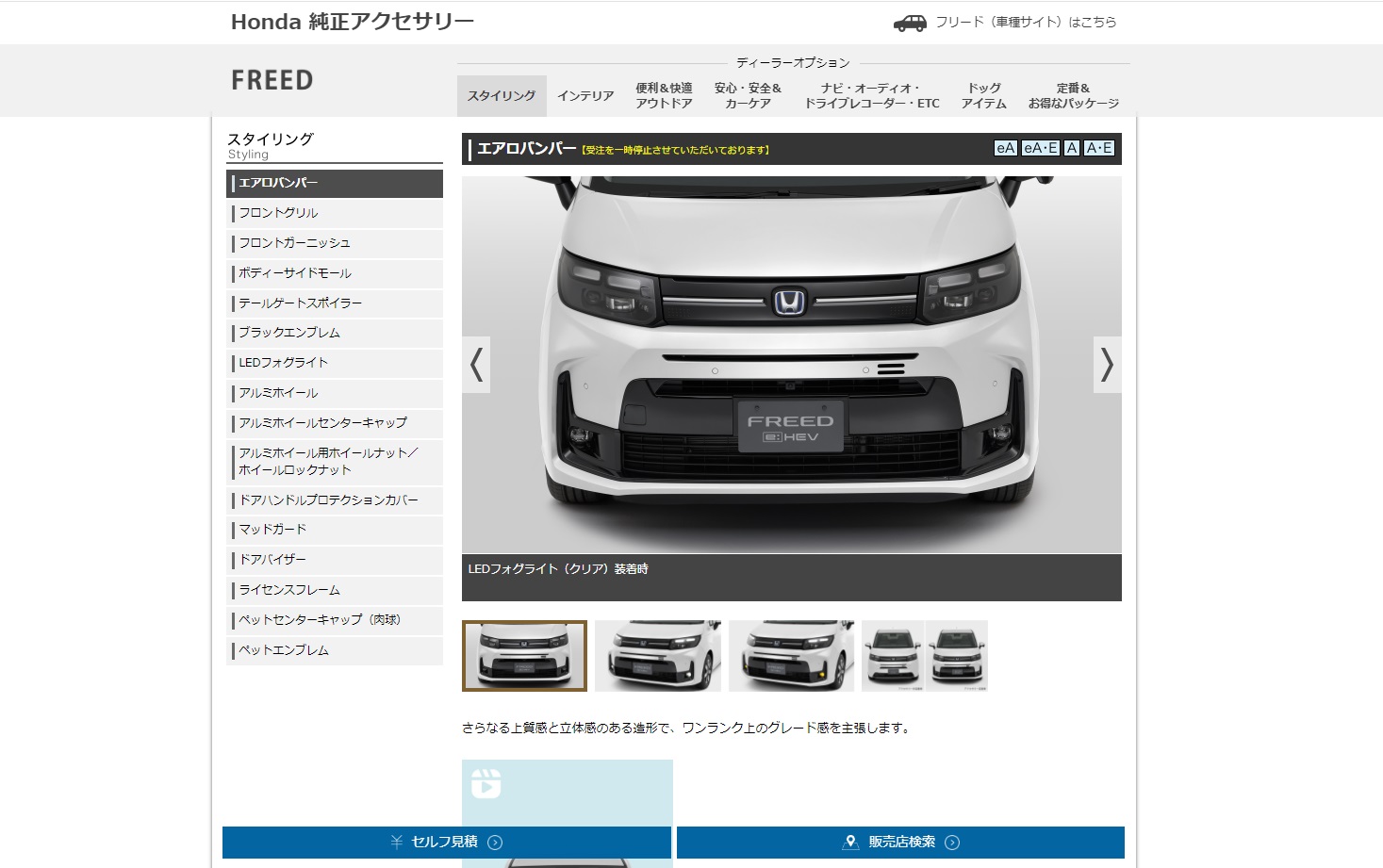Open ナビ・オーディオ・ドライブレコーダー・ETC tab
This screenshot has height=868, width=1383.
click(x=872, y=96)
